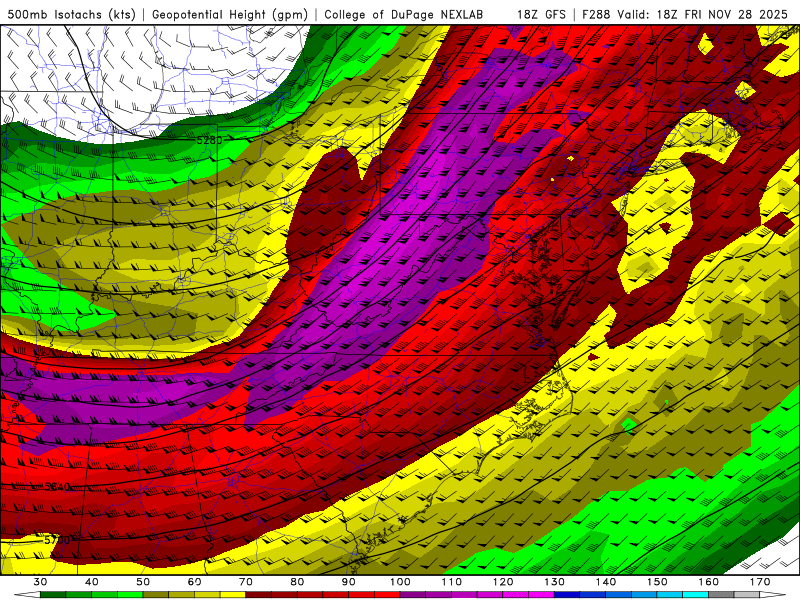The height and width of the screenshot is (600, 800).
Task: Select the 170 knot legend value
Action: [760, 582]
